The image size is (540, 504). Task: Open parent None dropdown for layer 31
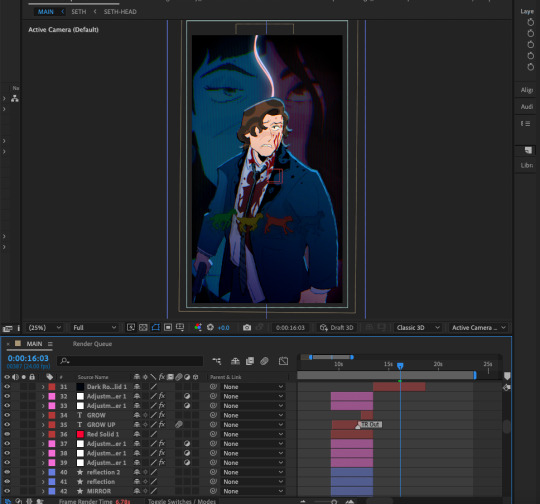253,387
